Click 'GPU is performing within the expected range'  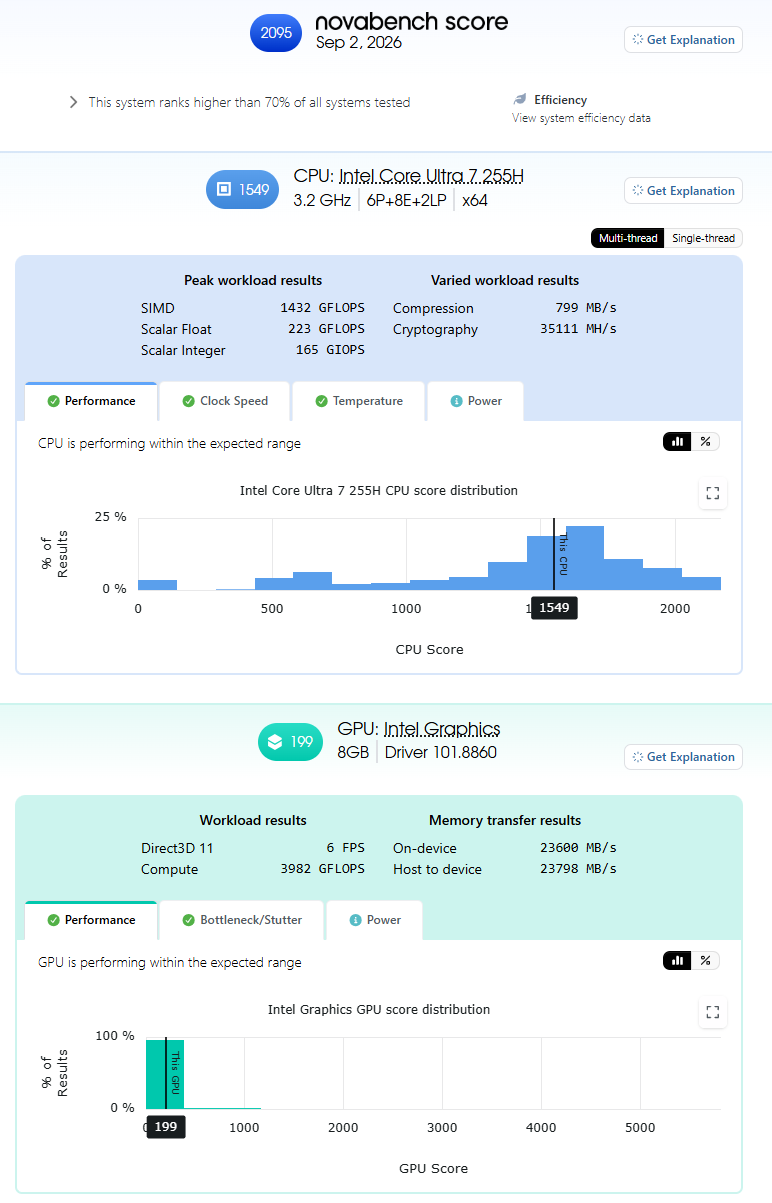tap(169, 962)
